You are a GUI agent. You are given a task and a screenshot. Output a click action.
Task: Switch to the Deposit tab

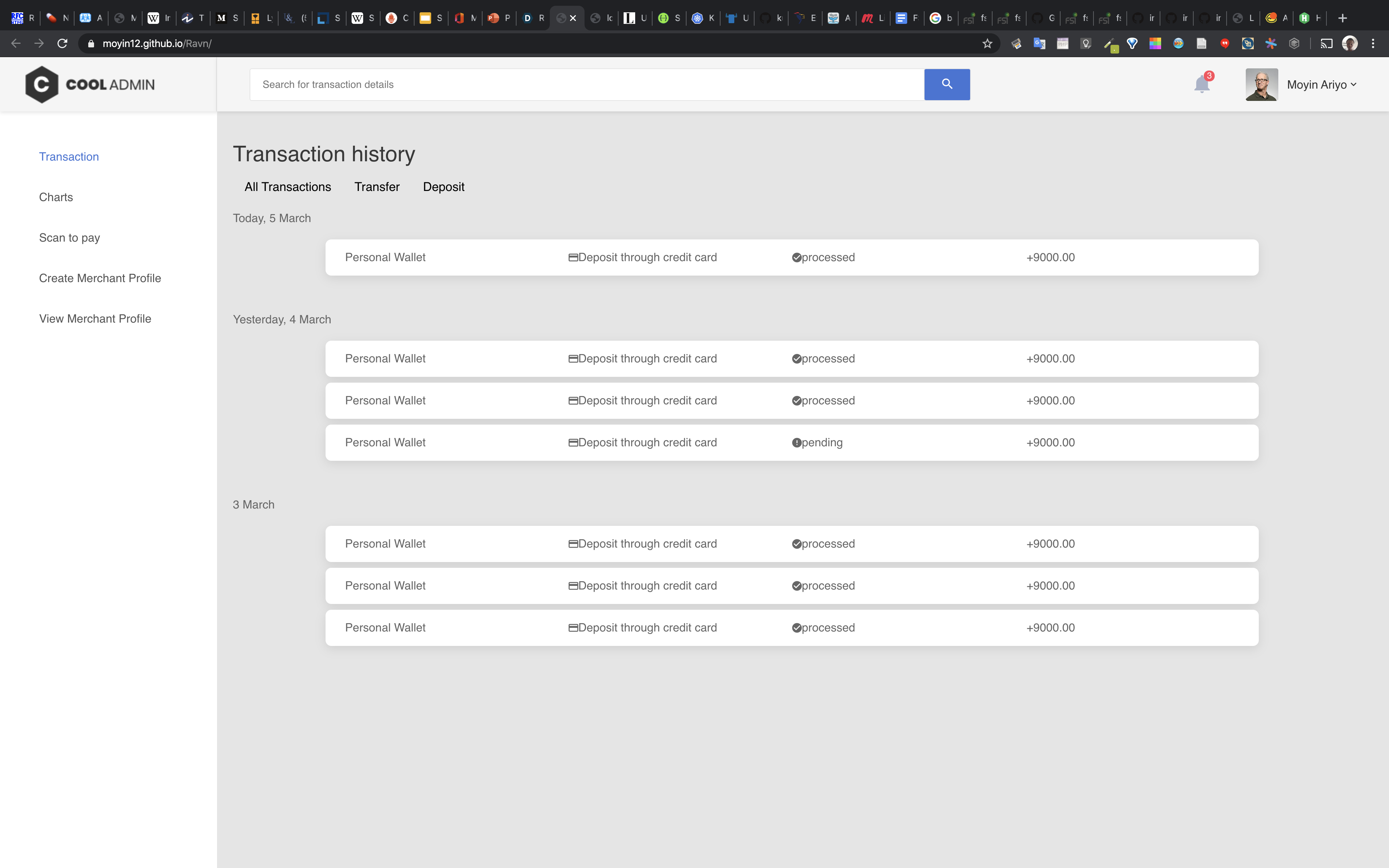443,187
